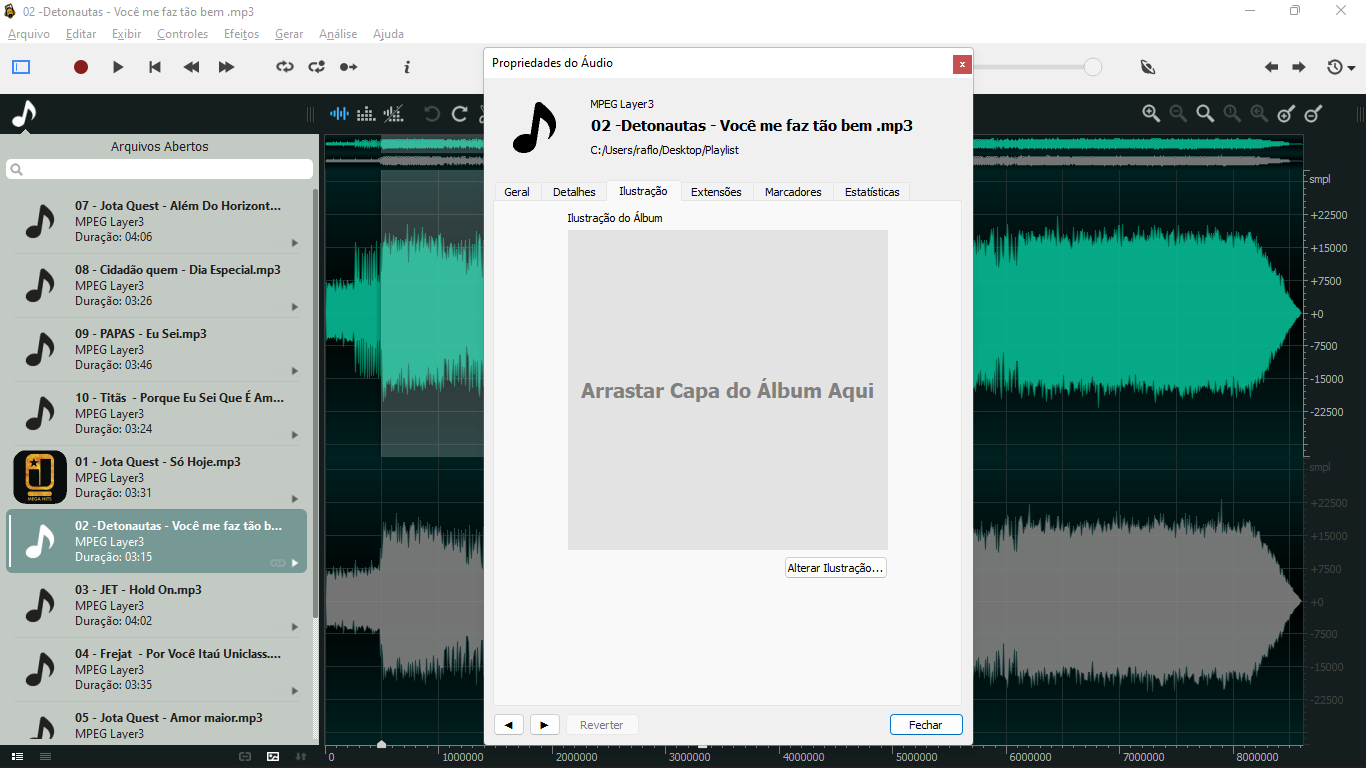Select the waveform view icon
Image resolution: width=1366 pixels, height=768 pixels.
coord(340,114)
